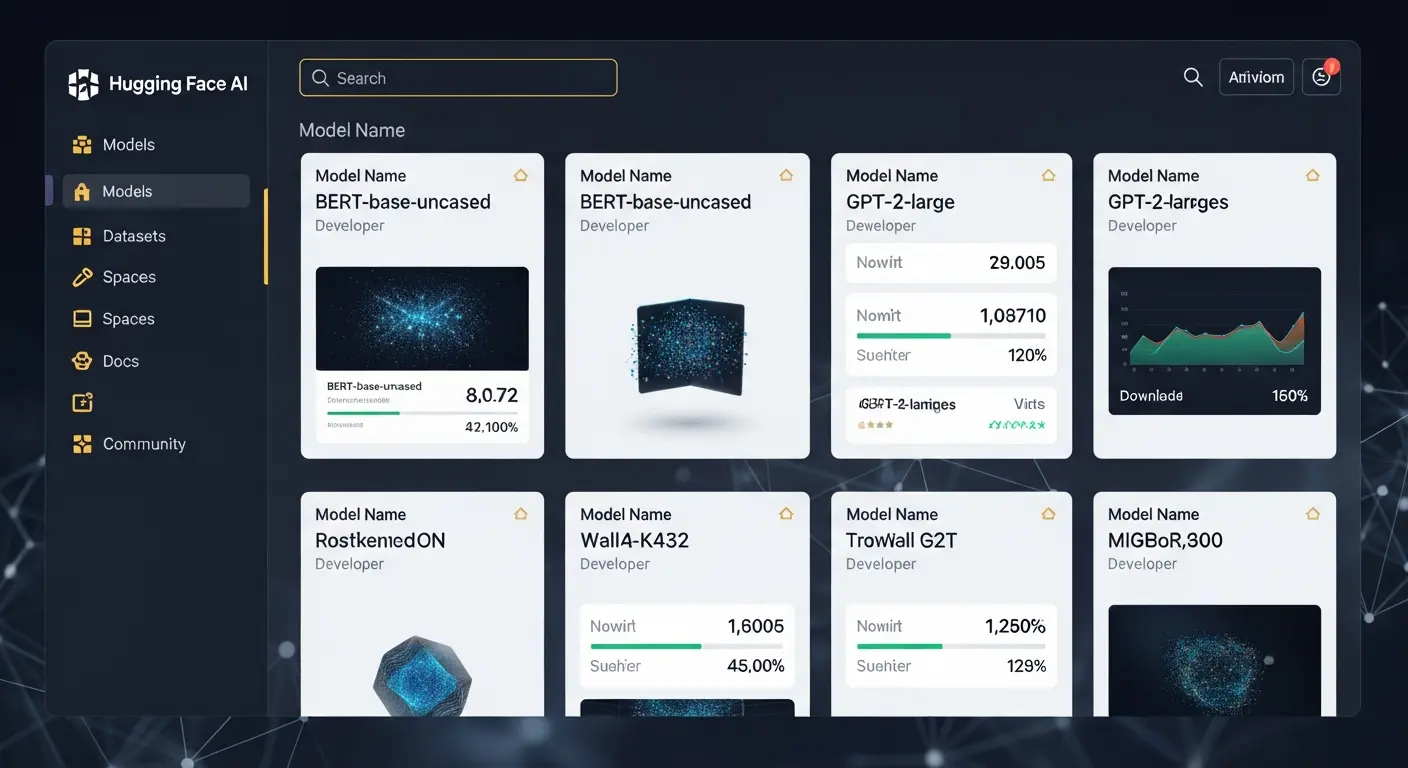Click the home icon next to highlighted Models
Image resolution: width=1408 pixels, height=768 pixels.
click(81, 191)
